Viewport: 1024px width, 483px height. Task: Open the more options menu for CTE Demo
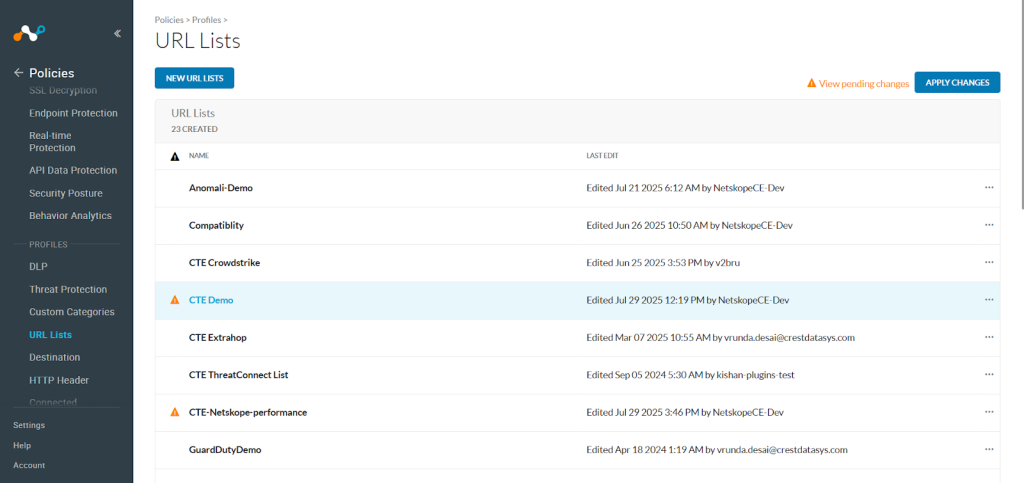(x=989, y=300)
